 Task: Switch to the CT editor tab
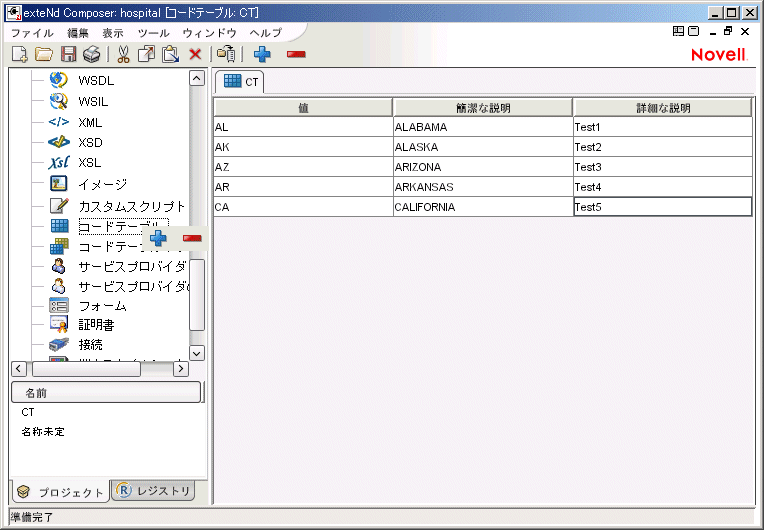240,82
